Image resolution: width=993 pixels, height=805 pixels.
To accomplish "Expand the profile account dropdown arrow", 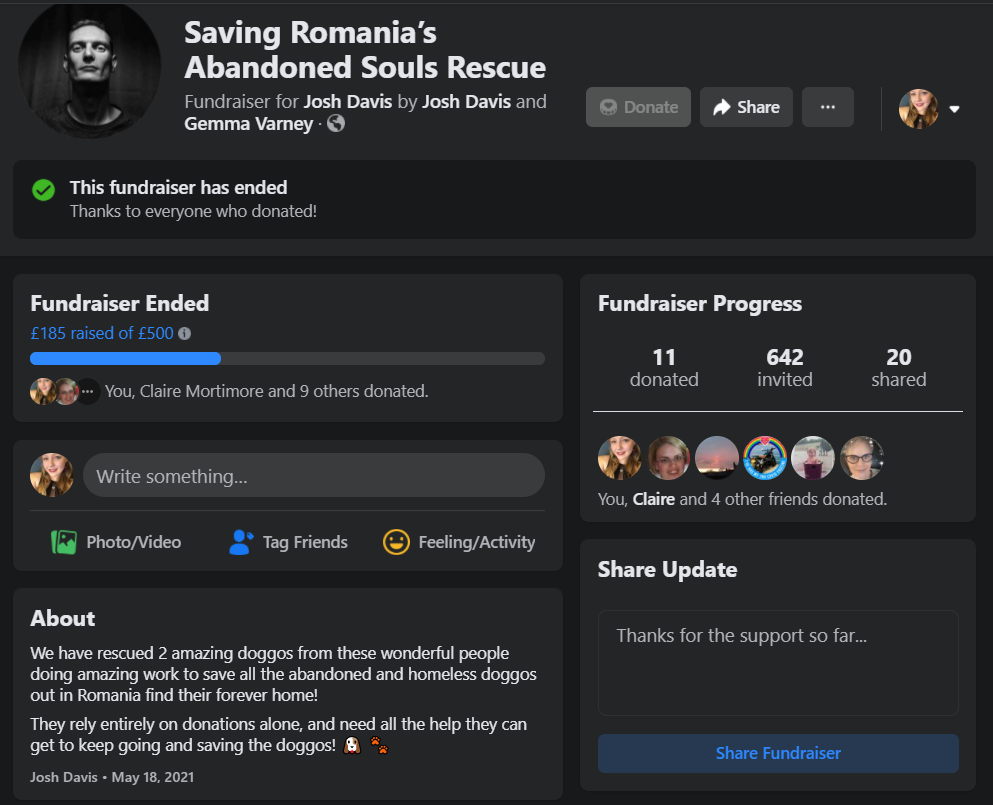I will [954, 109].
